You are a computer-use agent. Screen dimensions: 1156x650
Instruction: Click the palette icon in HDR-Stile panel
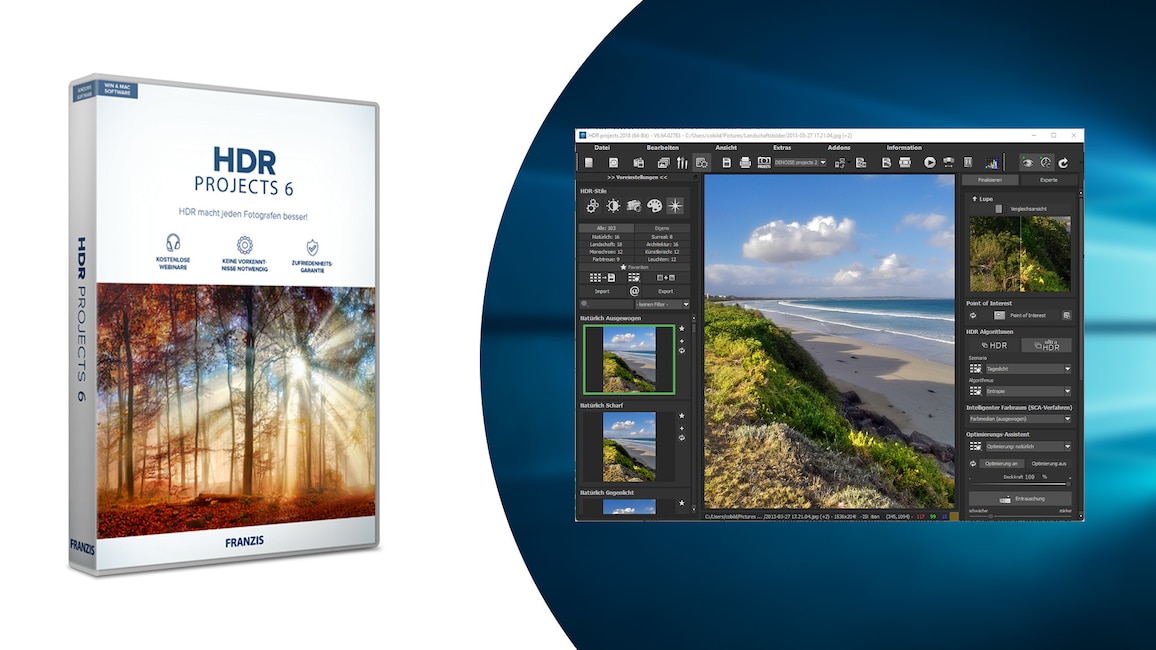click(x=656, y=206)
